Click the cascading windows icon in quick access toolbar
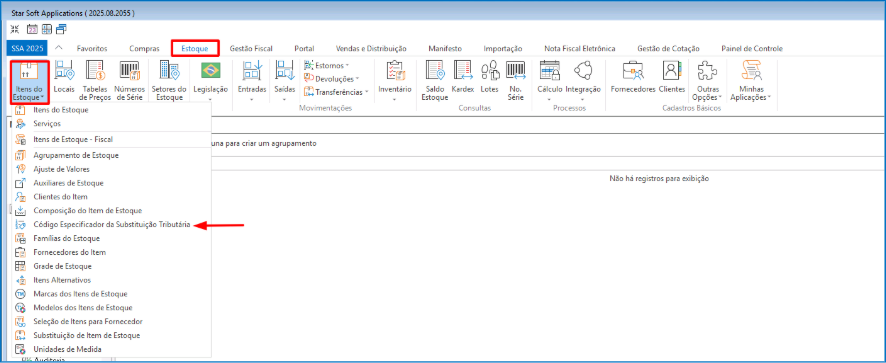The height and width of the screenshot is (363, 886). point(61,29)
